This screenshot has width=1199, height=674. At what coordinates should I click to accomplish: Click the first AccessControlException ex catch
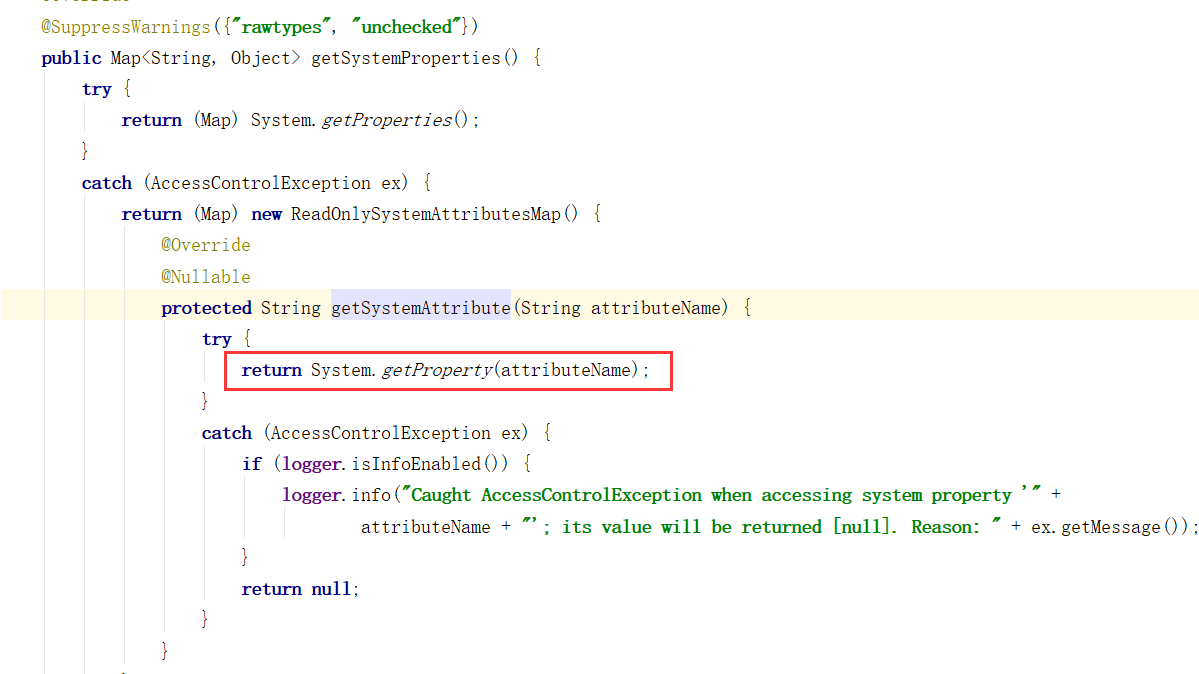click(x=275, y=183)
